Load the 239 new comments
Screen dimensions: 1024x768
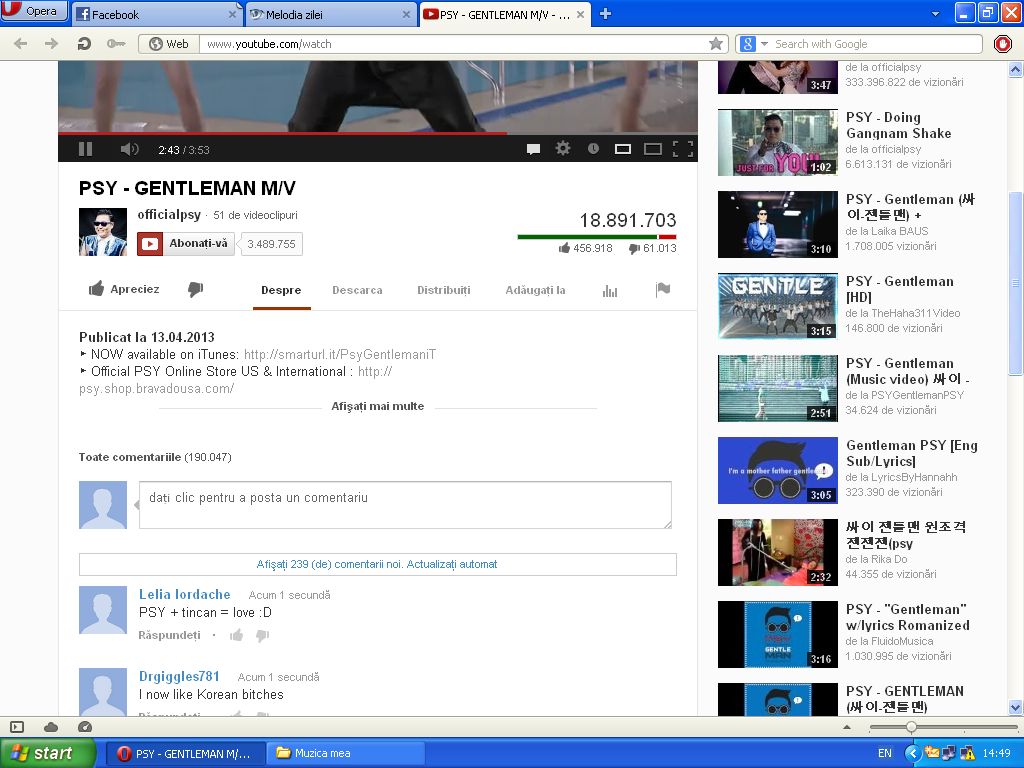point(377,564)
